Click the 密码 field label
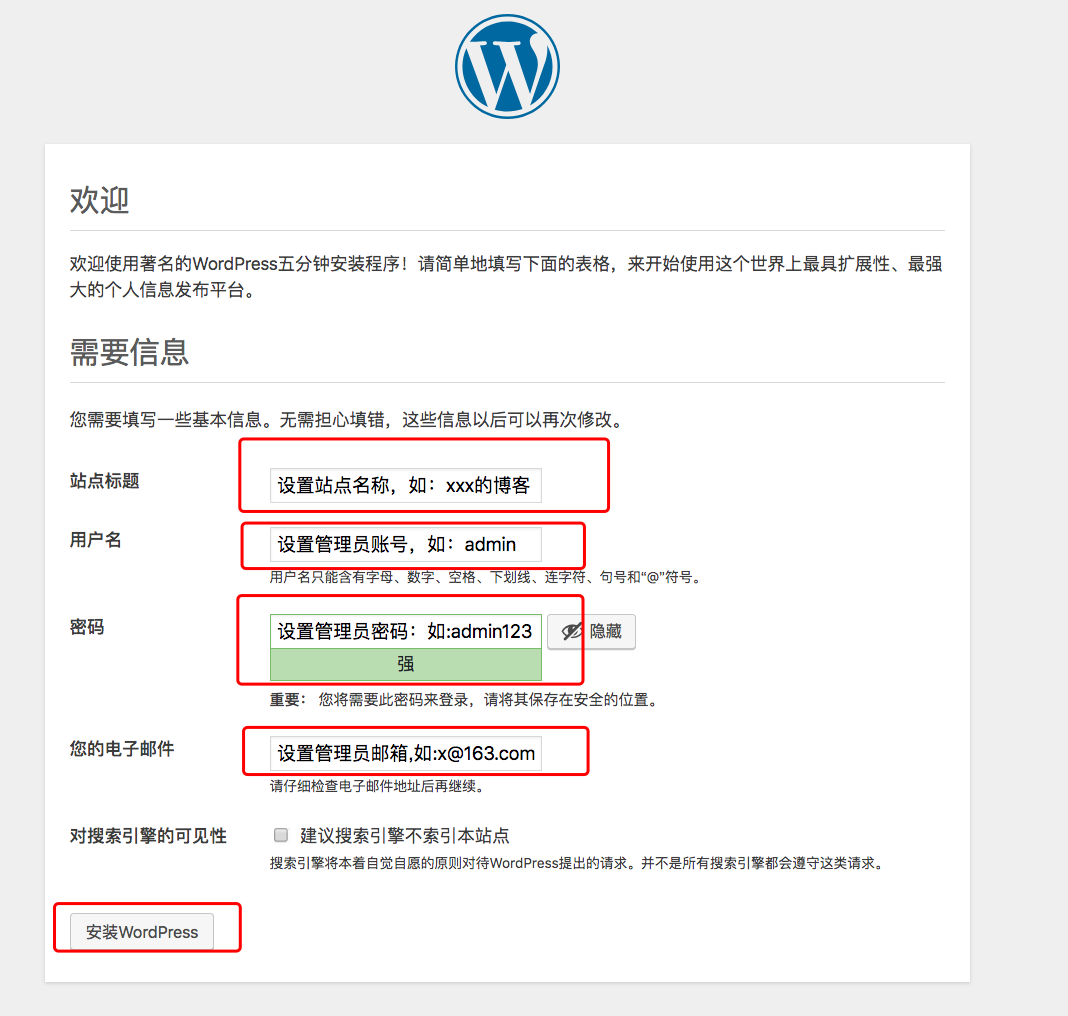The width and height of the screenshot is (1068, 1016). coord(87,627)
